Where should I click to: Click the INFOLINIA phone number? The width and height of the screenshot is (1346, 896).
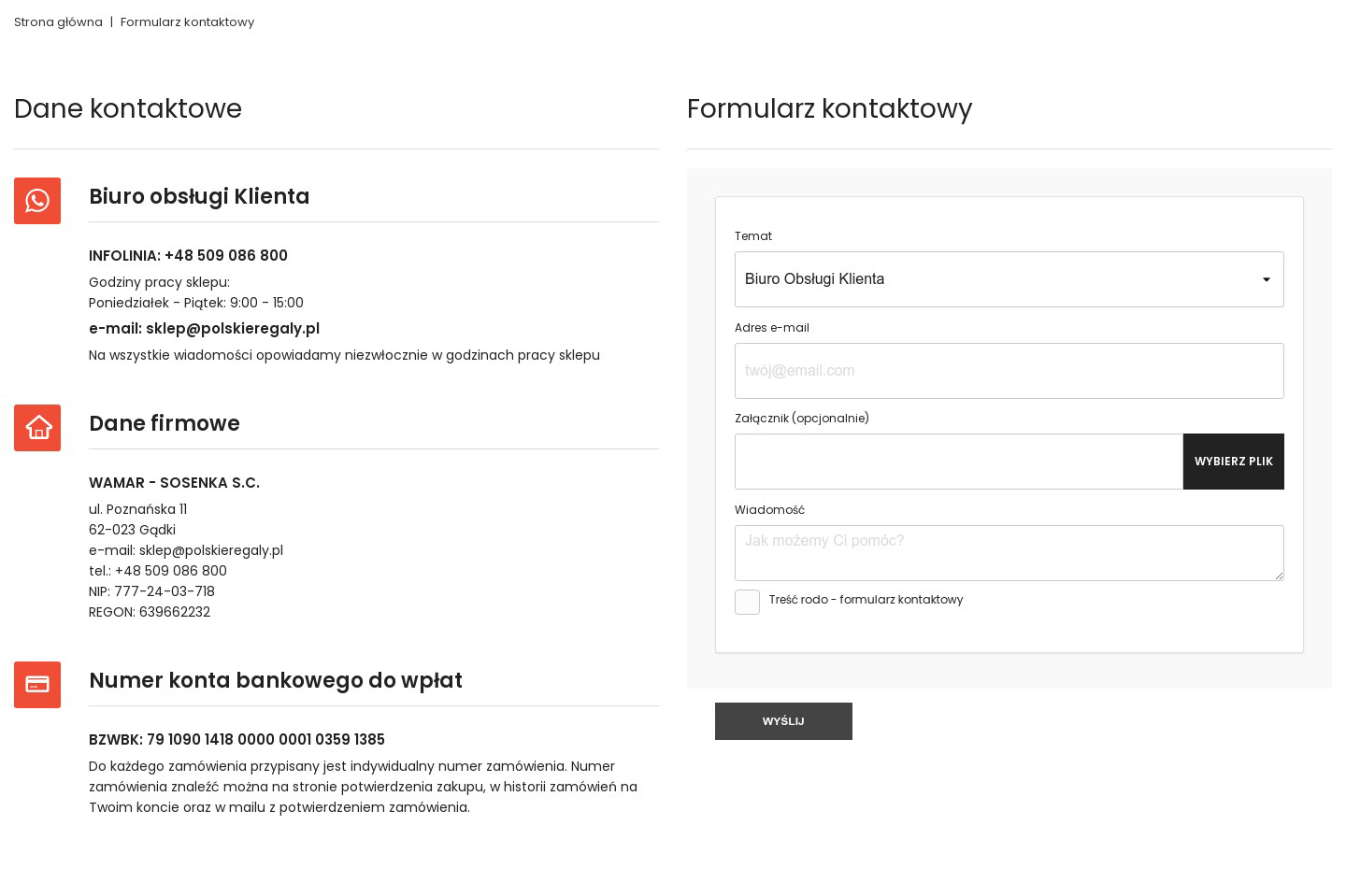click(226, 256)
